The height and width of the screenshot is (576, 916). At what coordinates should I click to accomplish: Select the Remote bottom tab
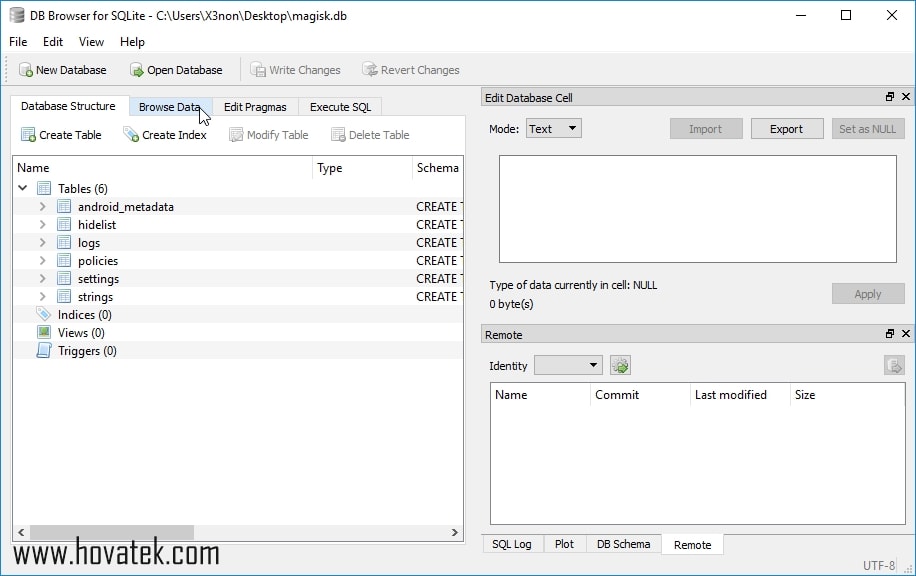(692, 544)
